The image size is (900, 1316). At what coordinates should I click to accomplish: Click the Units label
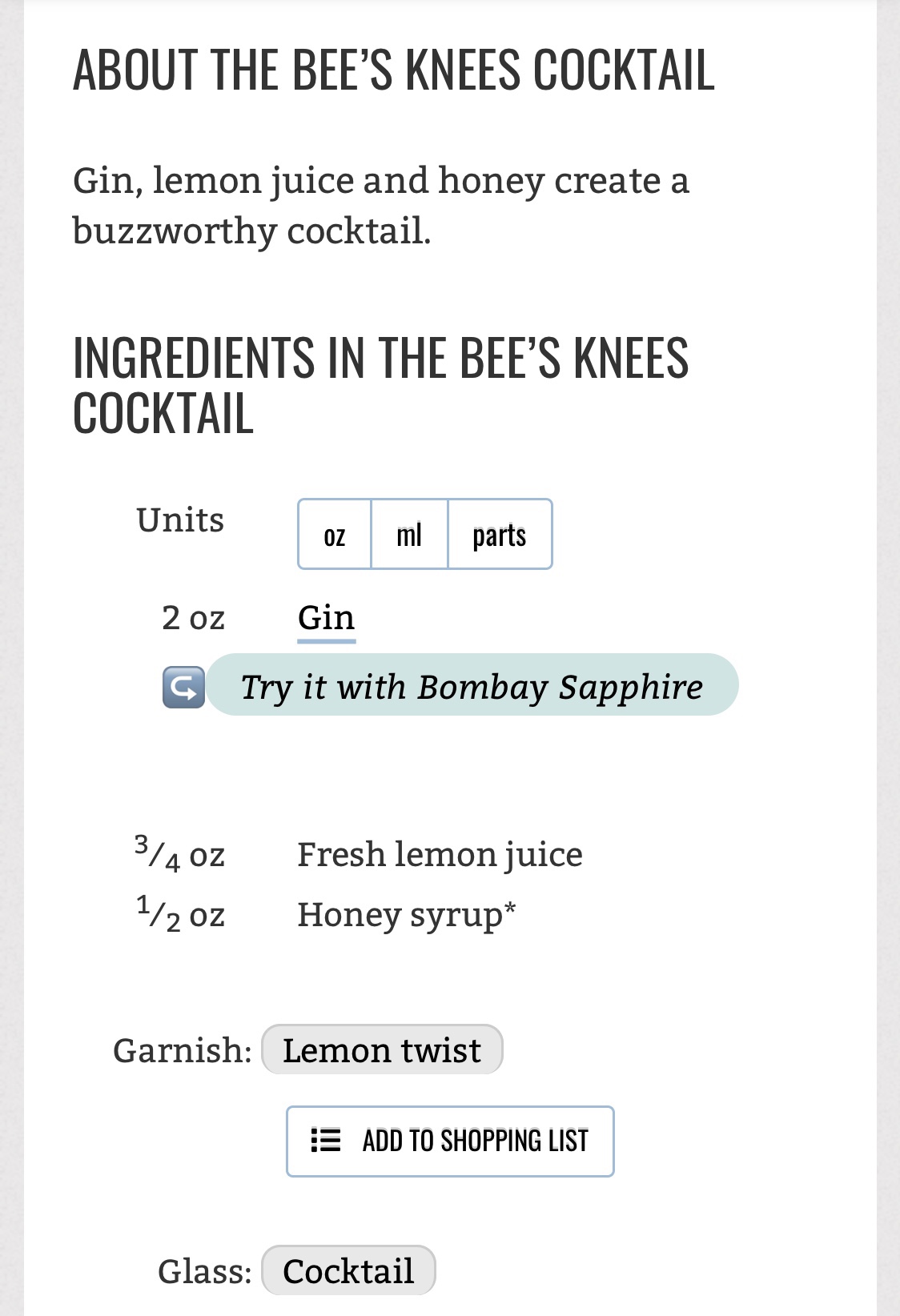pos(180,520)
